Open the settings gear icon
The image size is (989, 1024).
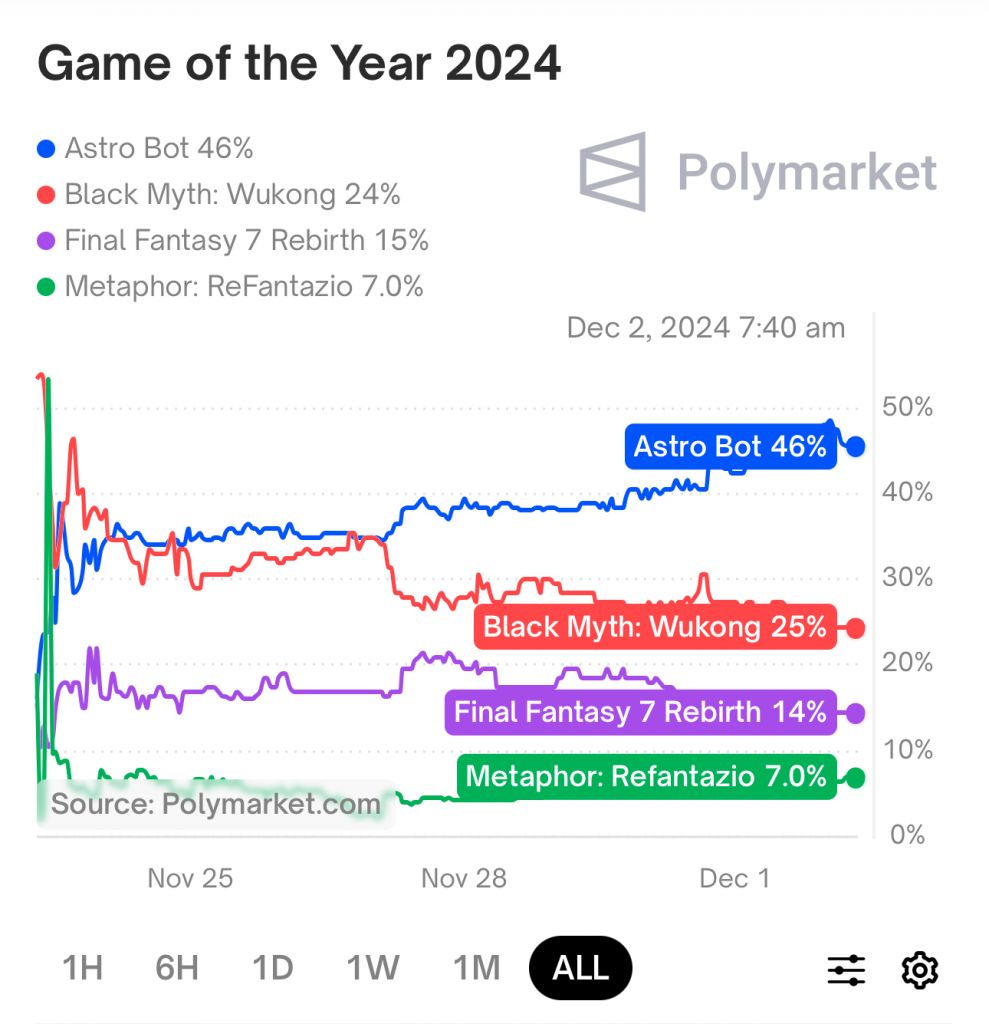coord(920,969)
